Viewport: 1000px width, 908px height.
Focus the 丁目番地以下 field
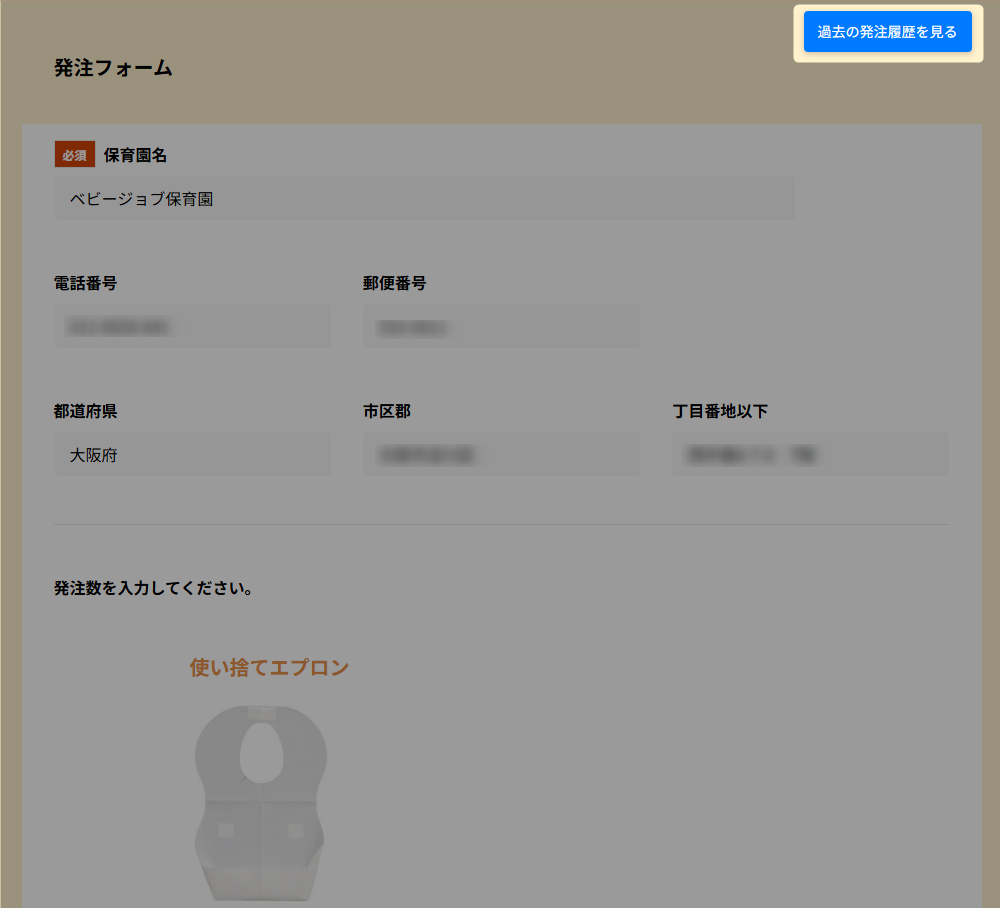[x=810, y=455]
